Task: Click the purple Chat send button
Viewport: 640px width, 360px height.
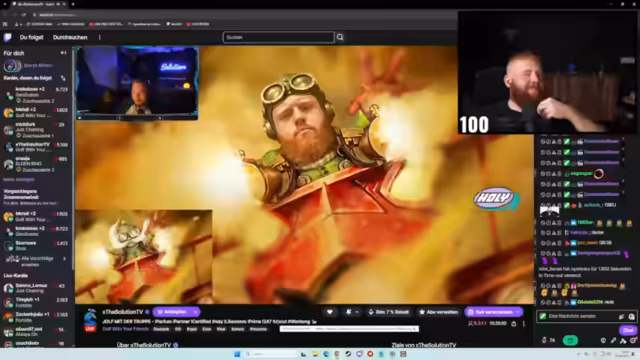Action: pos(627,330)
